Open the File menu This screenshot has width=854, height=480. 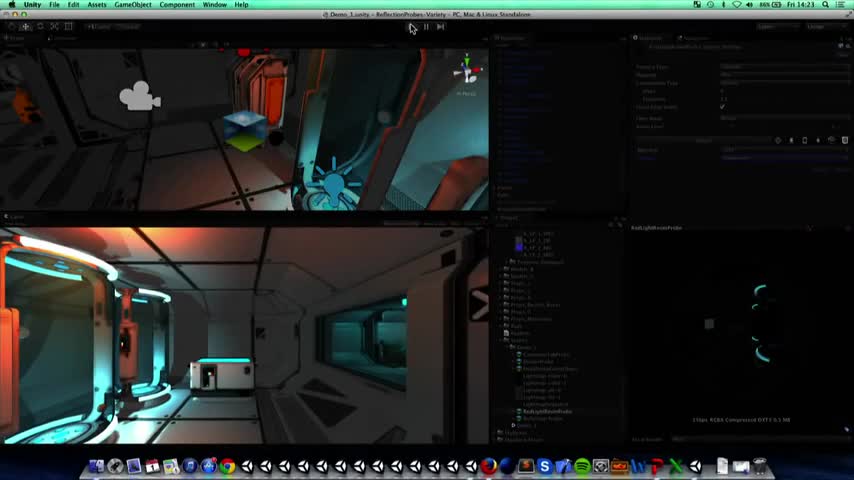pos(54,4)
